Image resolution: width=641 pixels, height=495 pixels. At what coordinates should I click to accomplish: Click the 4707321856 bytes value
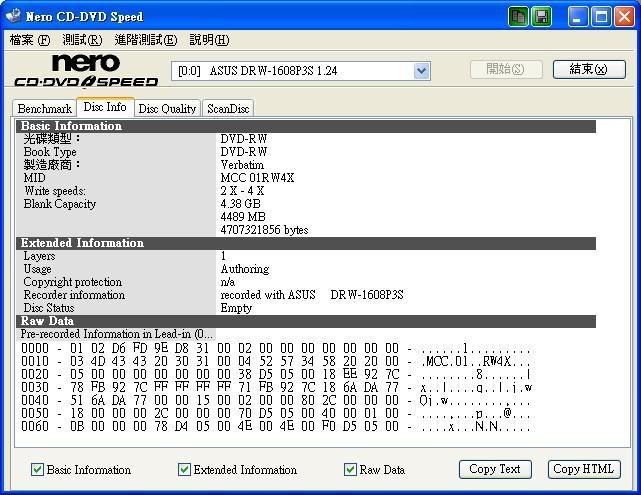[x=264, y=230]
